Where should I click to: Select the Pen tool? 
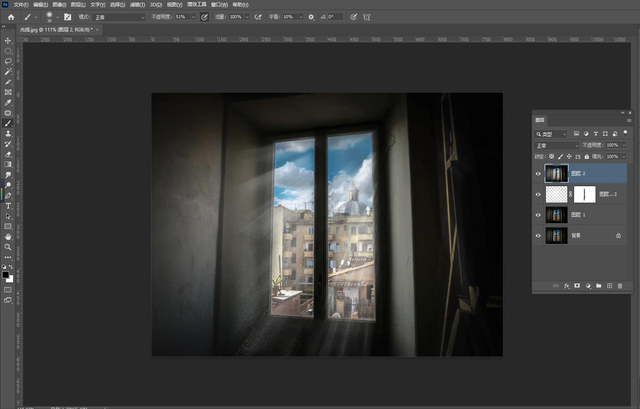pyautogui.click(x=8, y=196)
